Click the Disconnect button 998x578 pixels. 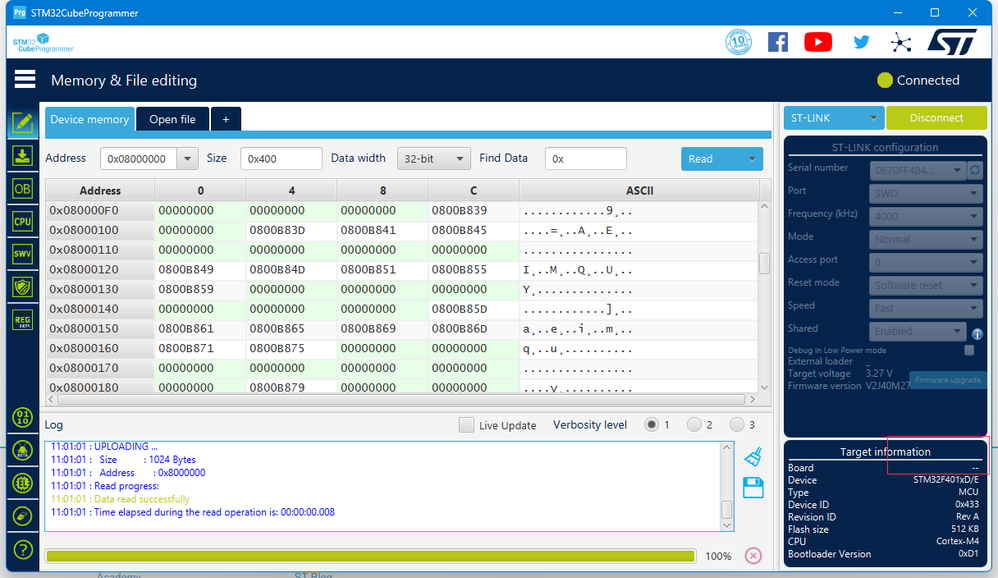pyautogui.click(x=936, y=118)
